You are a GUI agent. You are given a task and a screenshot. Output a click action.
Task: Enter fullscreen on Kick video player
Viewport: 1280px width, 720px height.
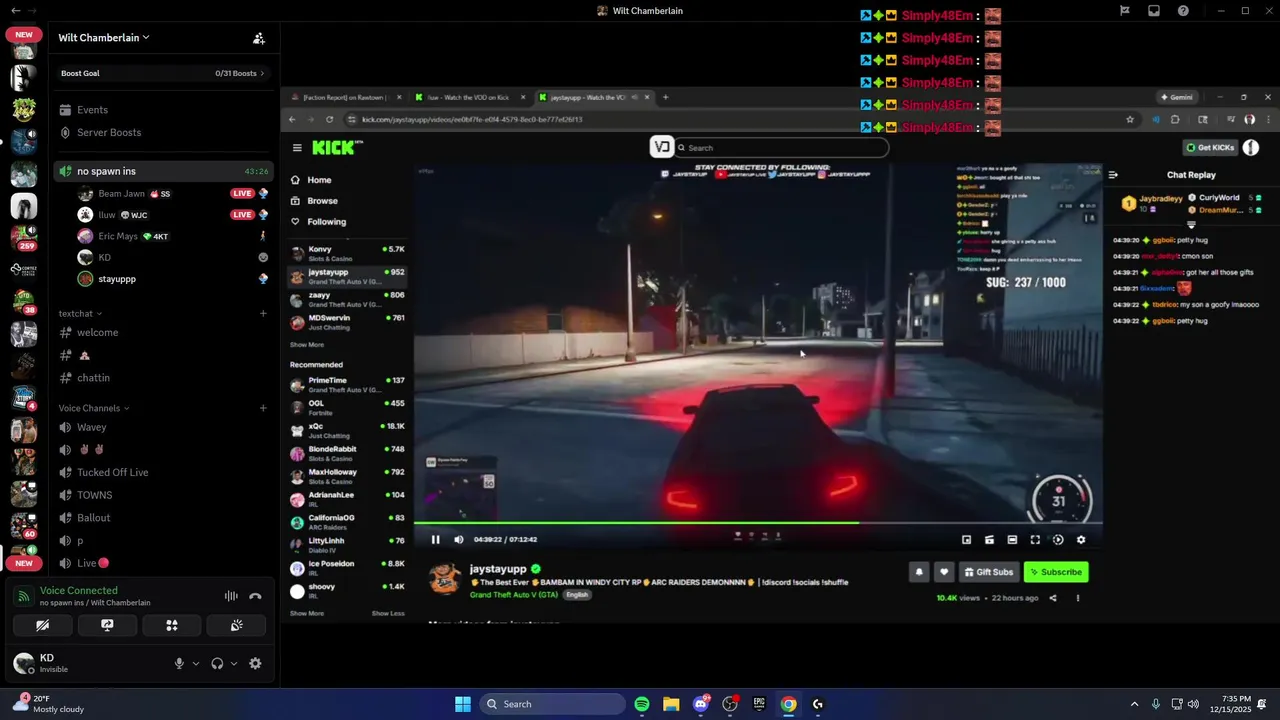tap(1035, 540)
